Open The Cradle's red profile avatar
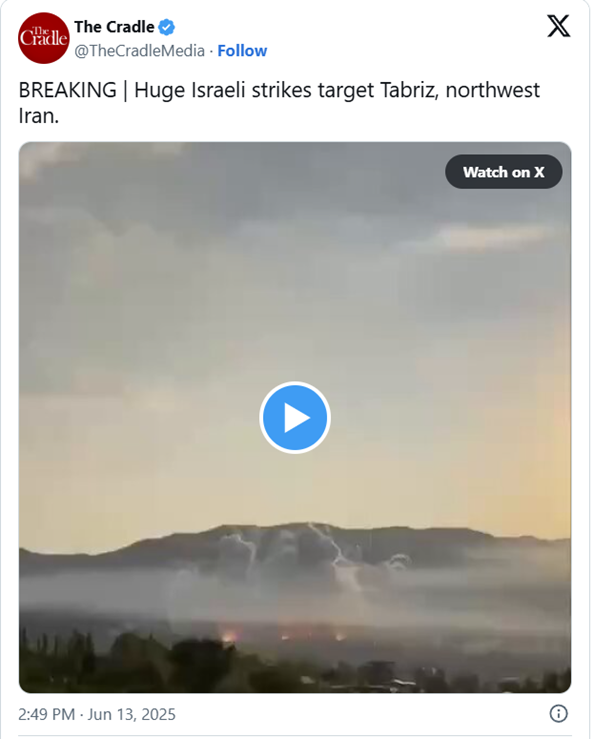594x739 pixels. [44, 38]
